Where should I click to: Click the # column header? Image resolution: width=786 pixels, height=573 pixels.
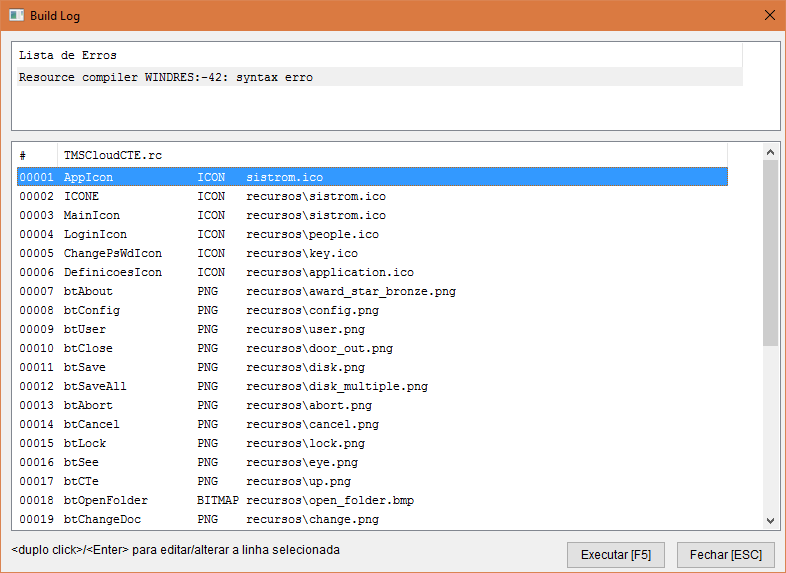coord(36,156)
